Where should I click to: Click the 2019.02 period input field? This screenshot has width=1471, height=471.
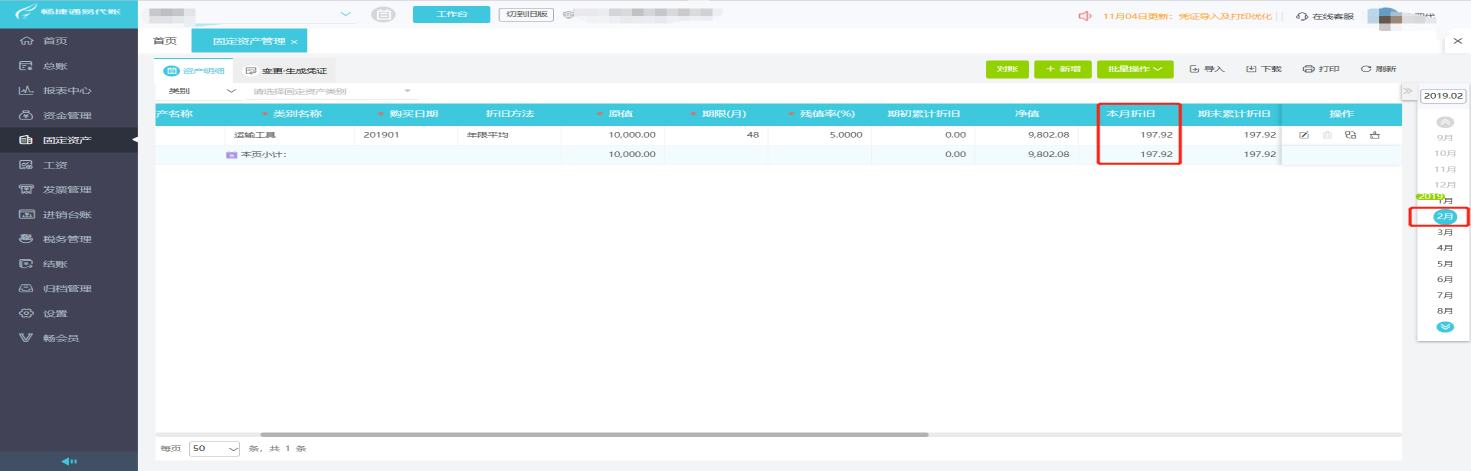1444,96
